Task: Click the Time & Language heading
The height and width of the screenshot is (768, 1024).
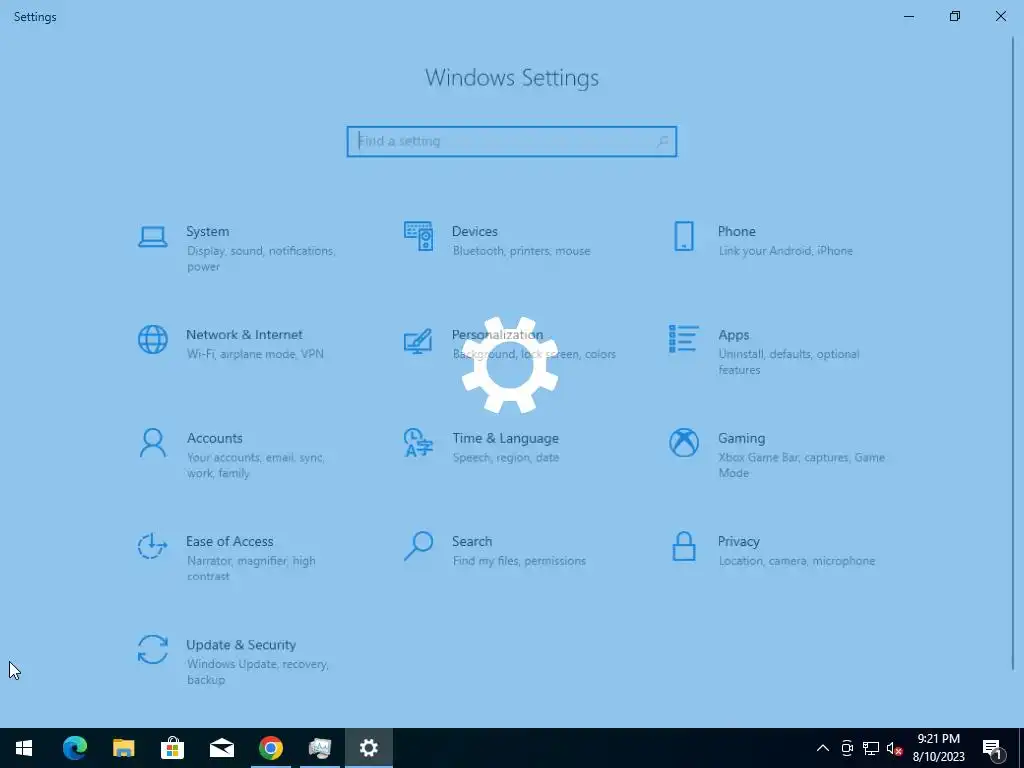Action: click(x=505, y=438)
